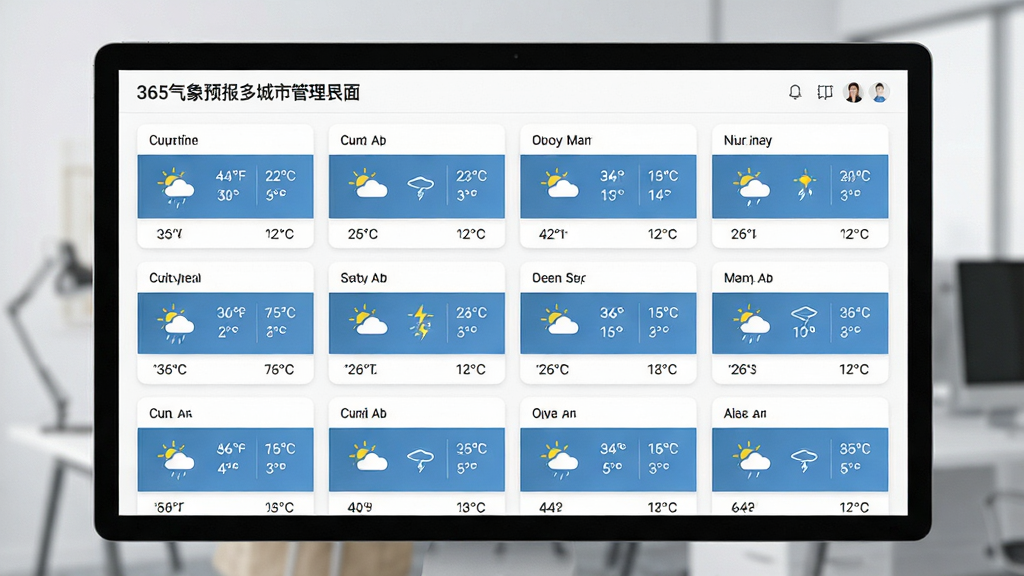Click the rainy sun-cloud icon in the Oiva An card
Viewport: 1024px width, 576px height.
[560, 460]
